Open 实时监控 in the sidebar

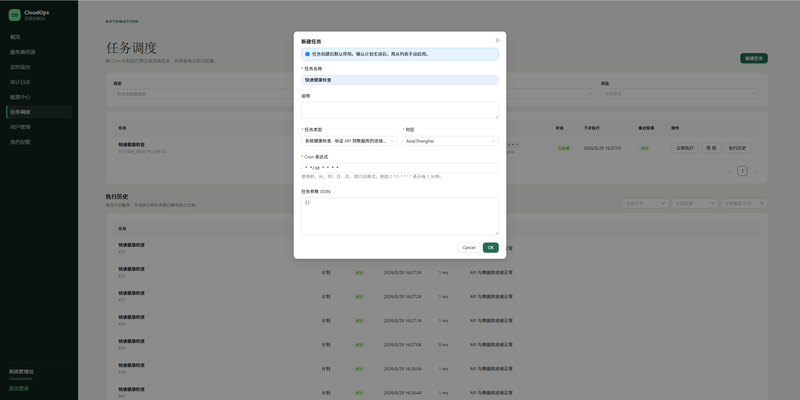tap(39, 67)
